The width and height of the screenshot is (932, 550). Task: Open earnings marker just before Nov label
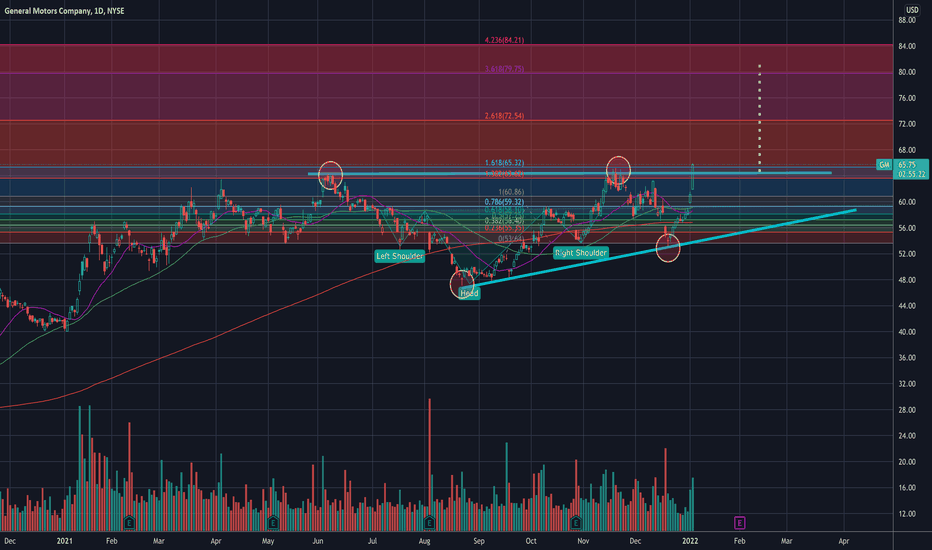pos(576,523)
